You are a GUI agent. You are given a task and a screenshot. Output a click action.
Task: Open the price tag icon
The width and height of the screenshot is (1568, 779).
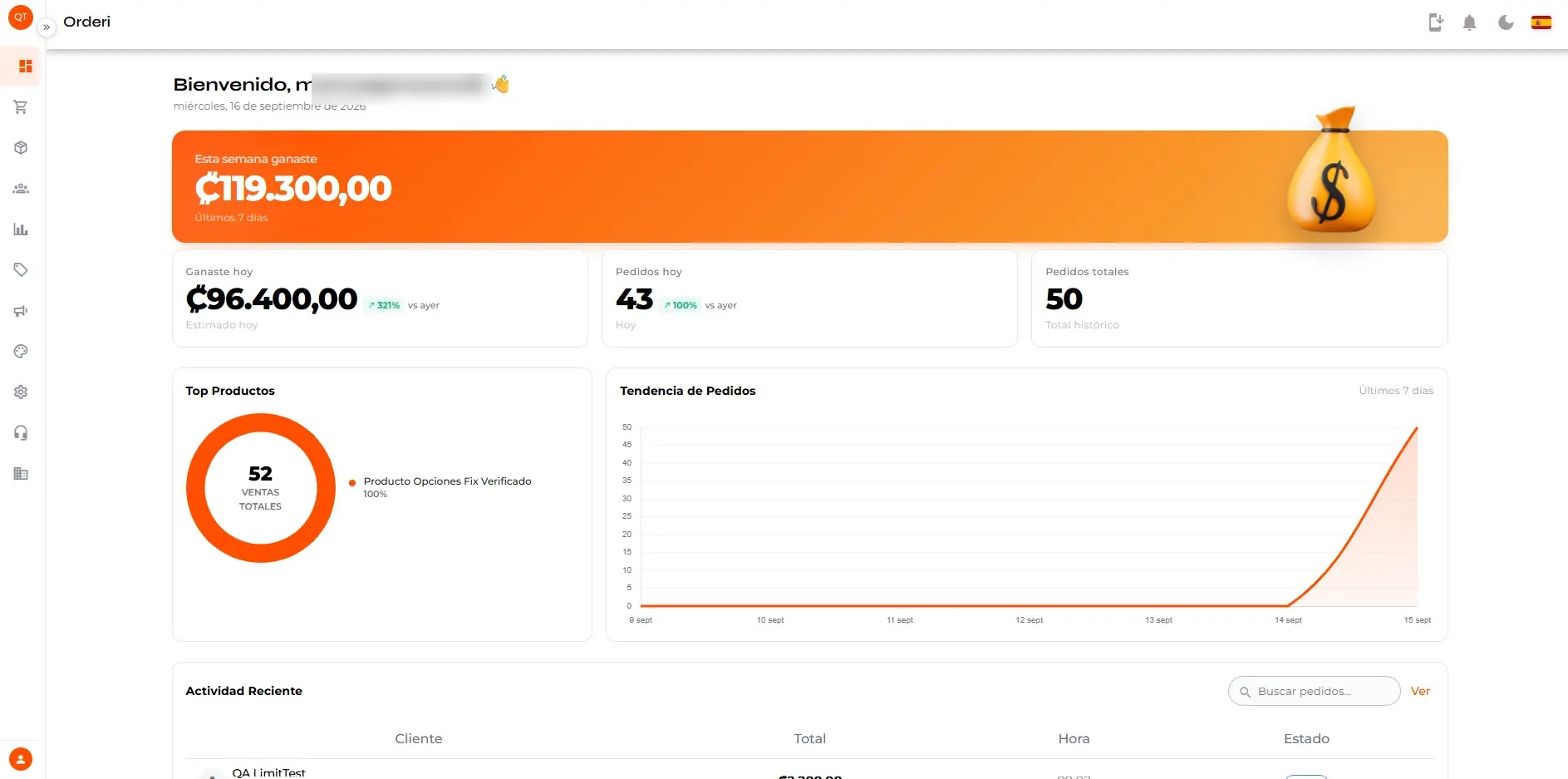(x=21, y=269)
